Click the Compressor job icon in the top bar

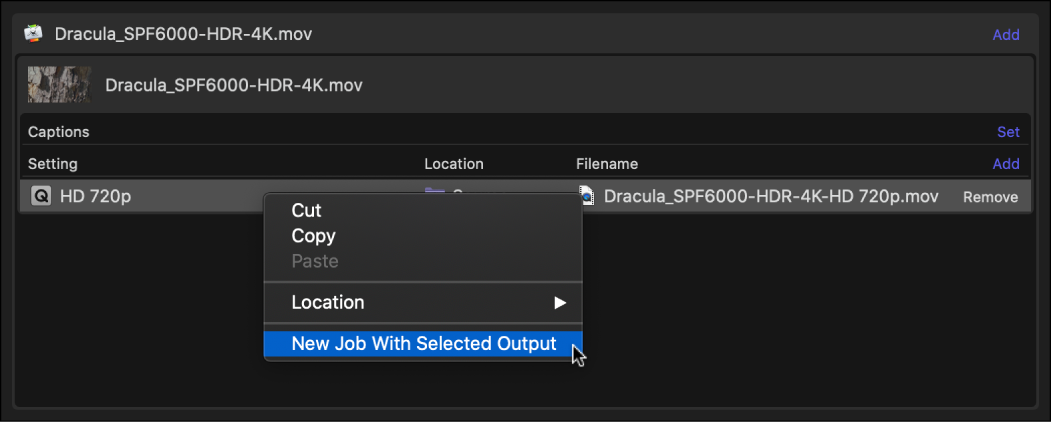pos(33,34)
